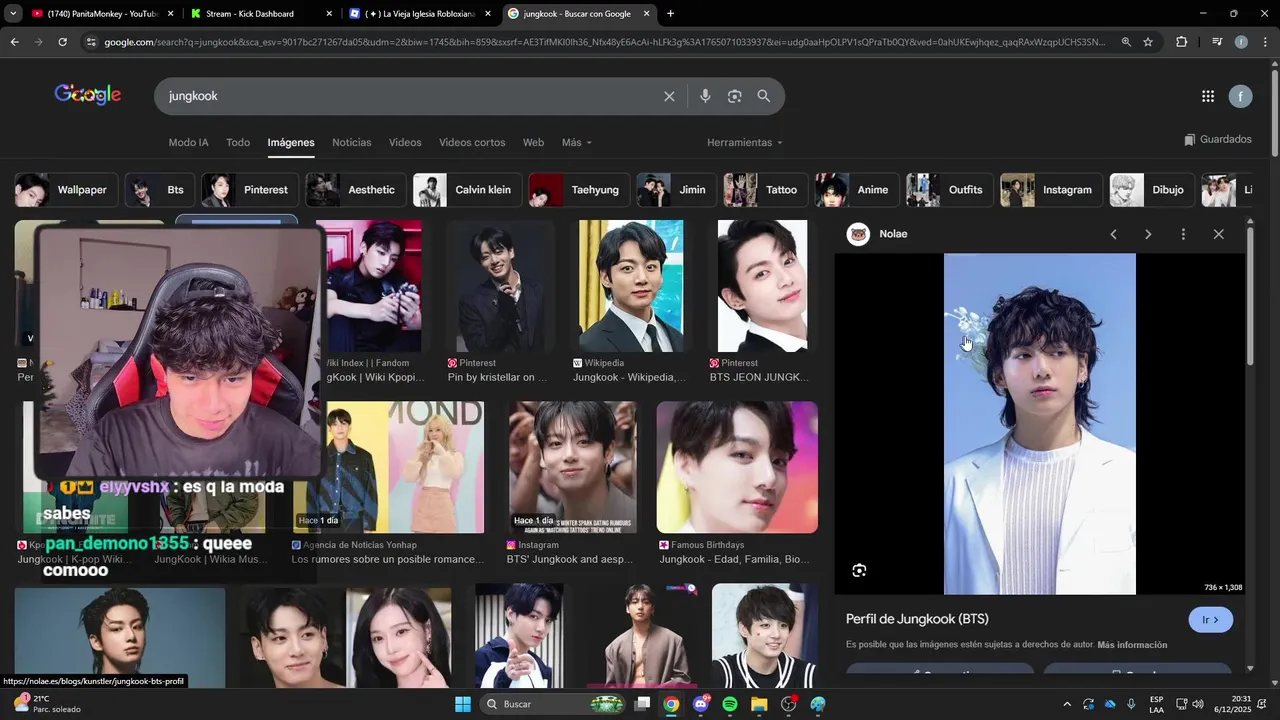This screenshot has width=1280, height=720.
Task: Reload the page in Chrome
Action: click(62, 42)
